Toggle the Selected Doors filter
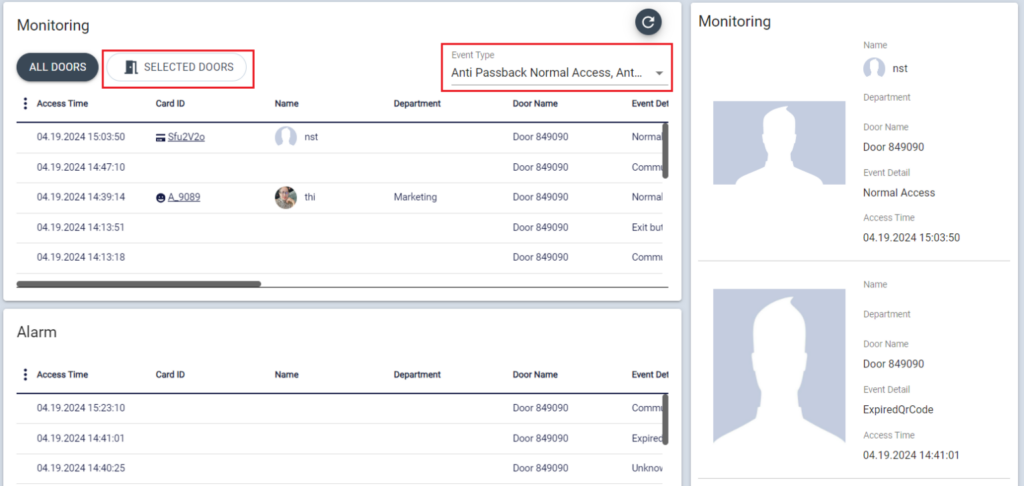The width and height of the screenshot is (1024, 486). (177, 67)
